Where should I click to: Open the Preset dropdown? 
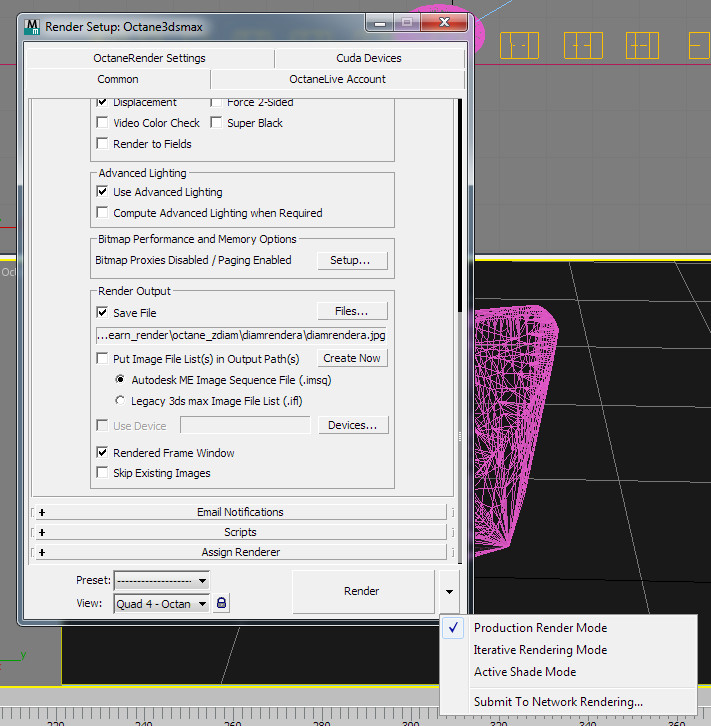click(x=162, y=581)
